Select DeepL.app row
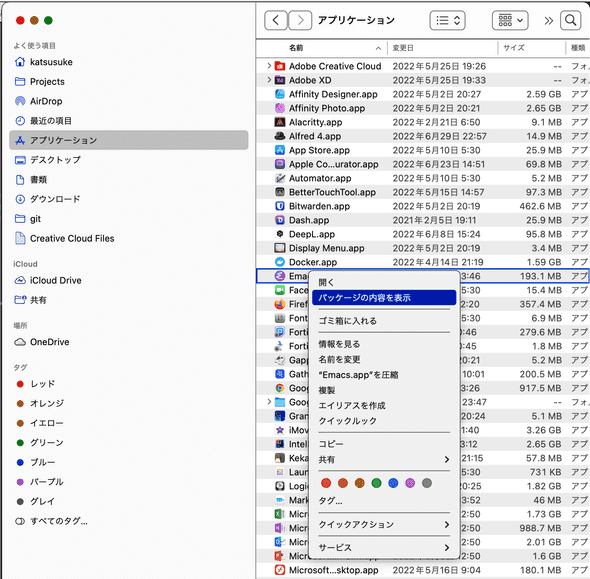Screen dimensions: 590x579 [x=423, y=234]
